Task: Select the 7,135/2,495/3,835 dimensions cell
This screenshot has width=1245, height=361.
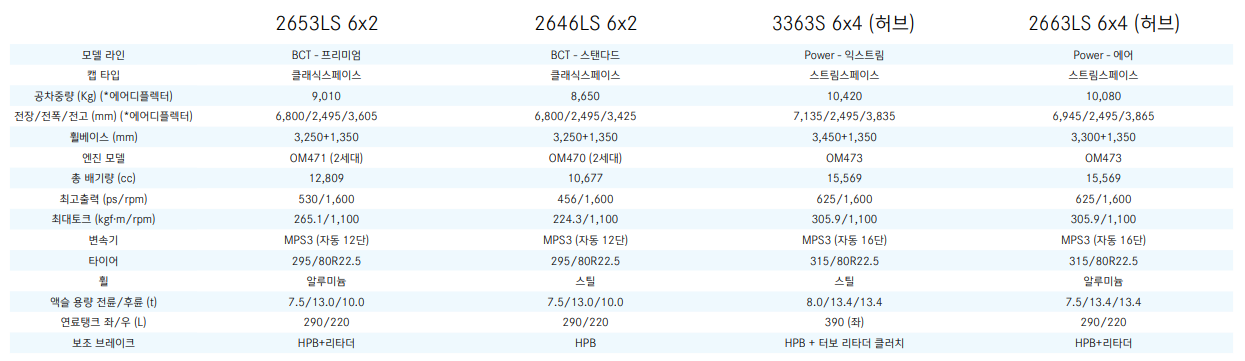Action: click(845, 116)
